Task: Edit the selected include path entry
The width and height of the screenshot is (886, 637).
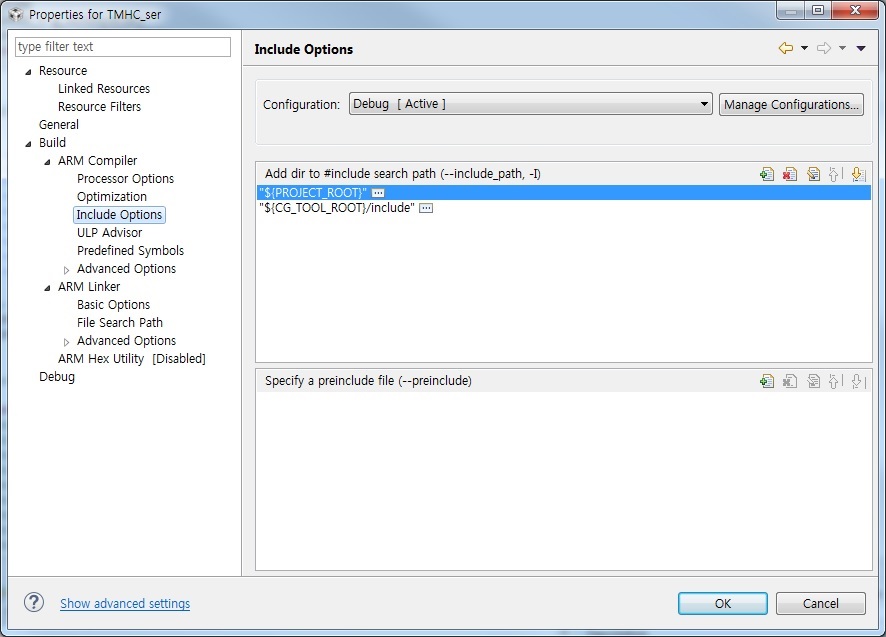Action: [x=813, y=174]
